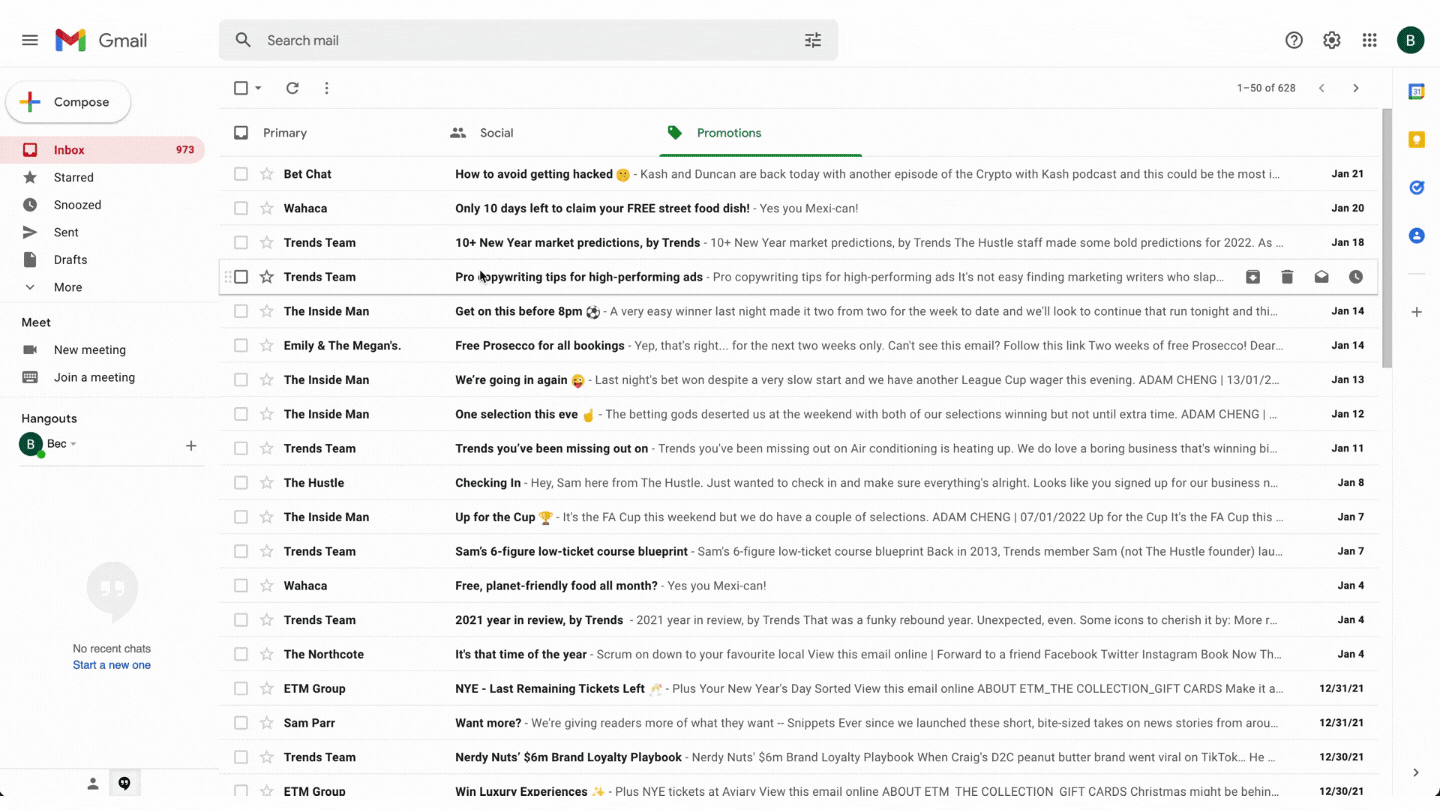Get add-ons with plus icon
Viewport: 1440px width, 810px height.
click(1416, 312)
